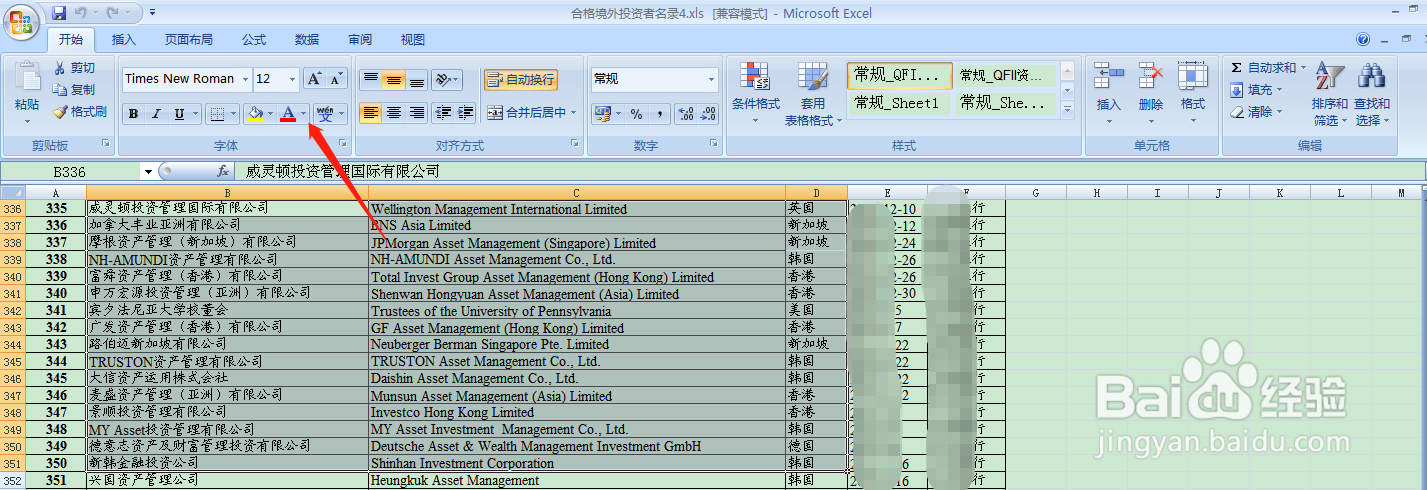The width and height of the screenshot is (1427, 490).
Task: Cut selection with 剪切
Action: [x=74, y=68]
